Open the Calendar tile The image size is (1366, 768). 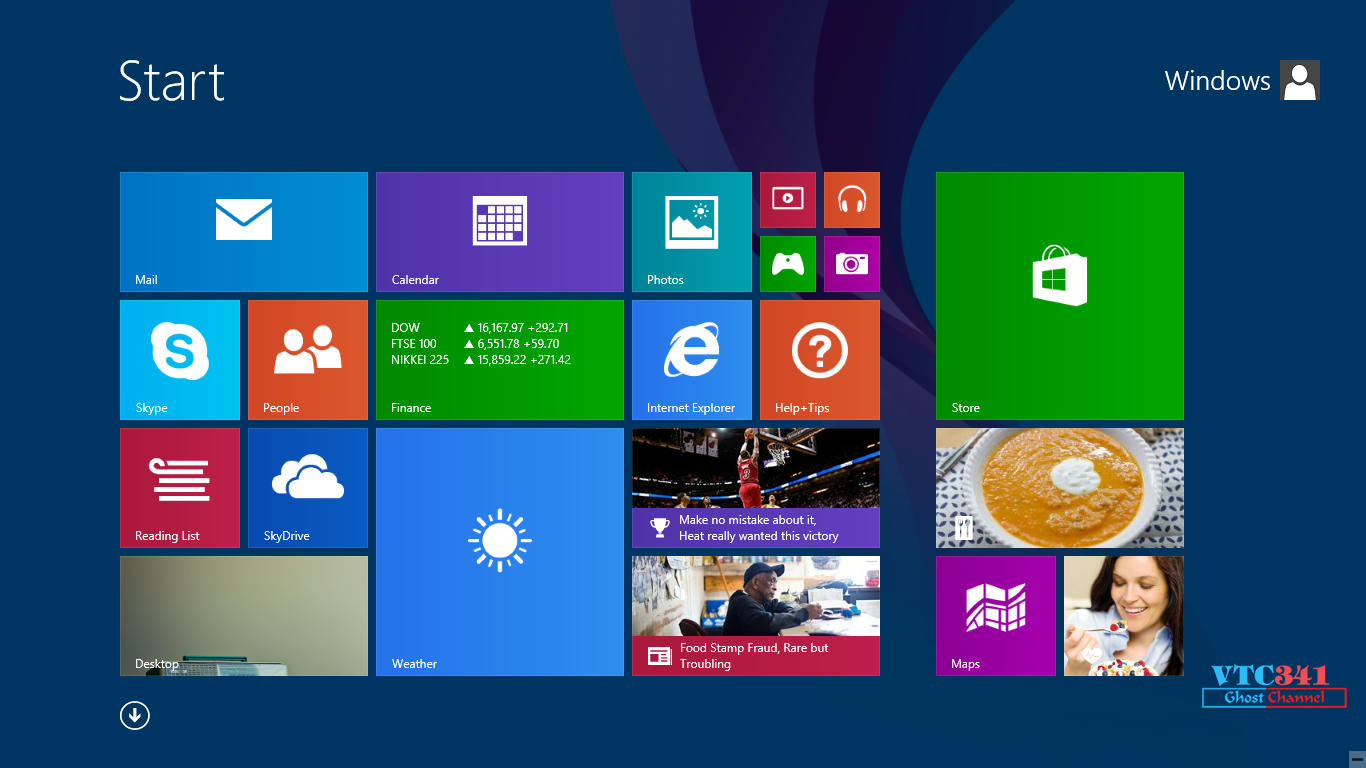(x=500, y=232)
